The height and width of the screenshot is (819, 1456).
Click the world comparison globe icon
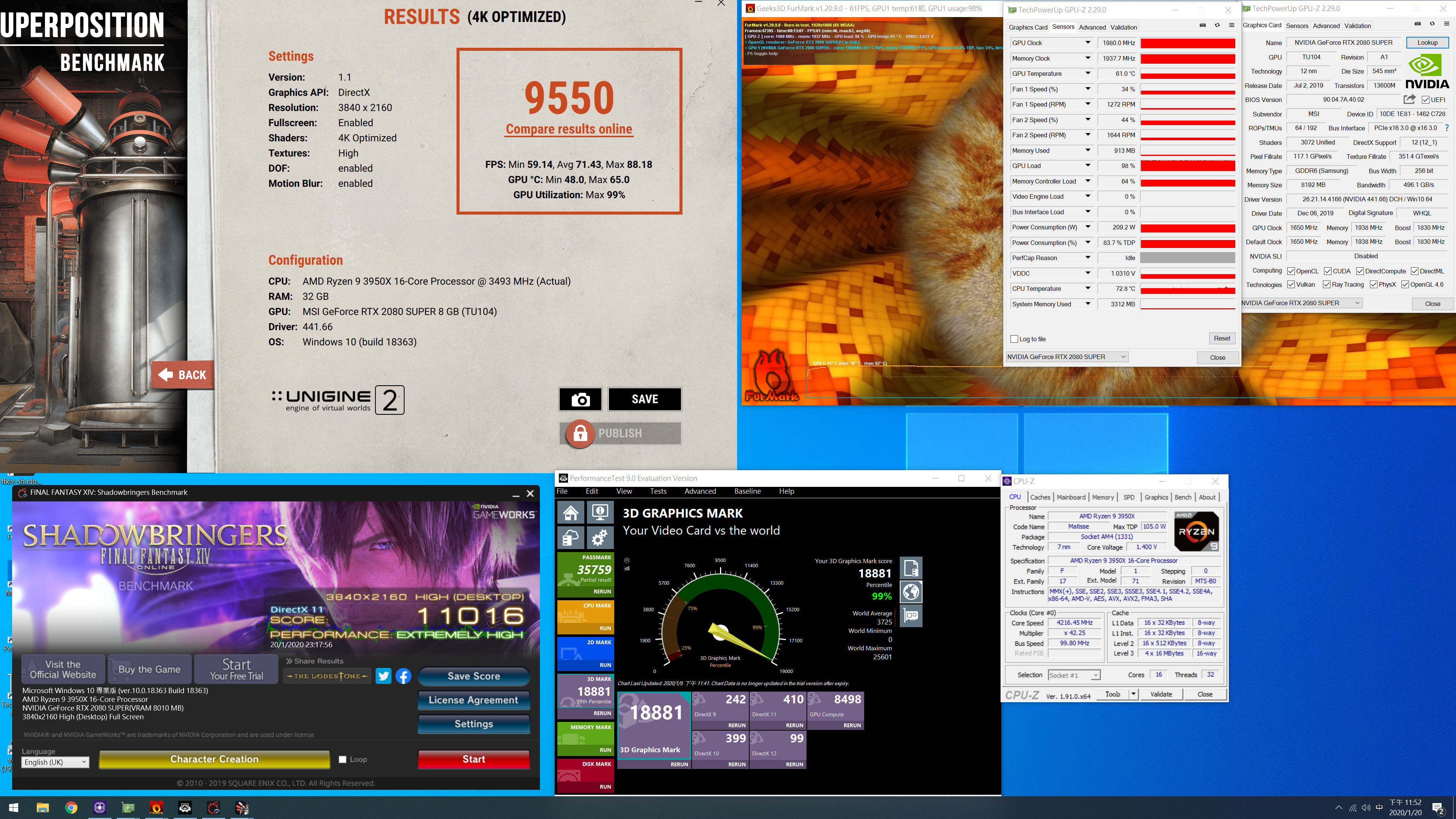[911, 592]
